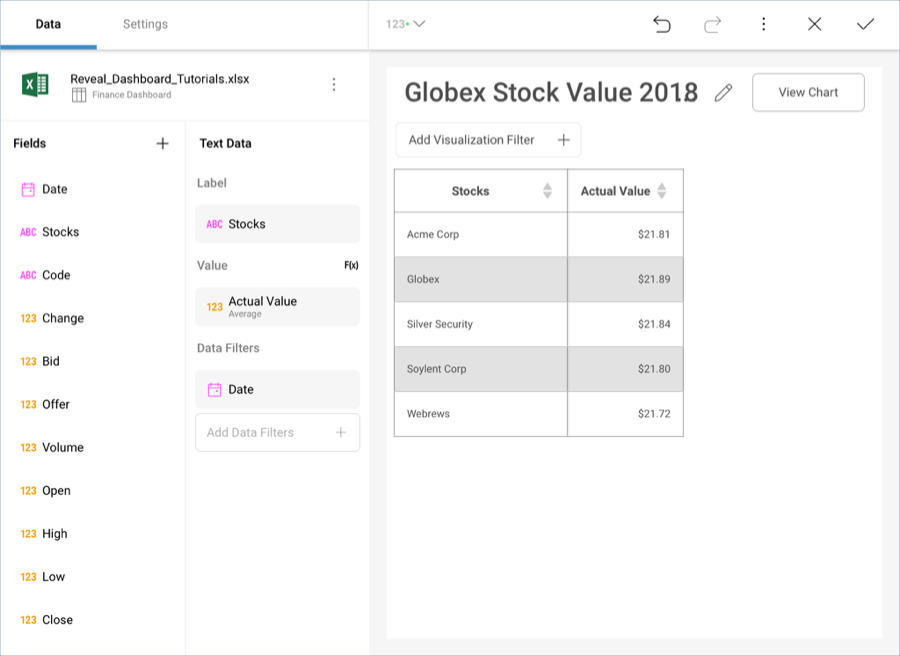The image size is (900, 656).
Task: Click the undo arrow icon
Action: [662, 24]
